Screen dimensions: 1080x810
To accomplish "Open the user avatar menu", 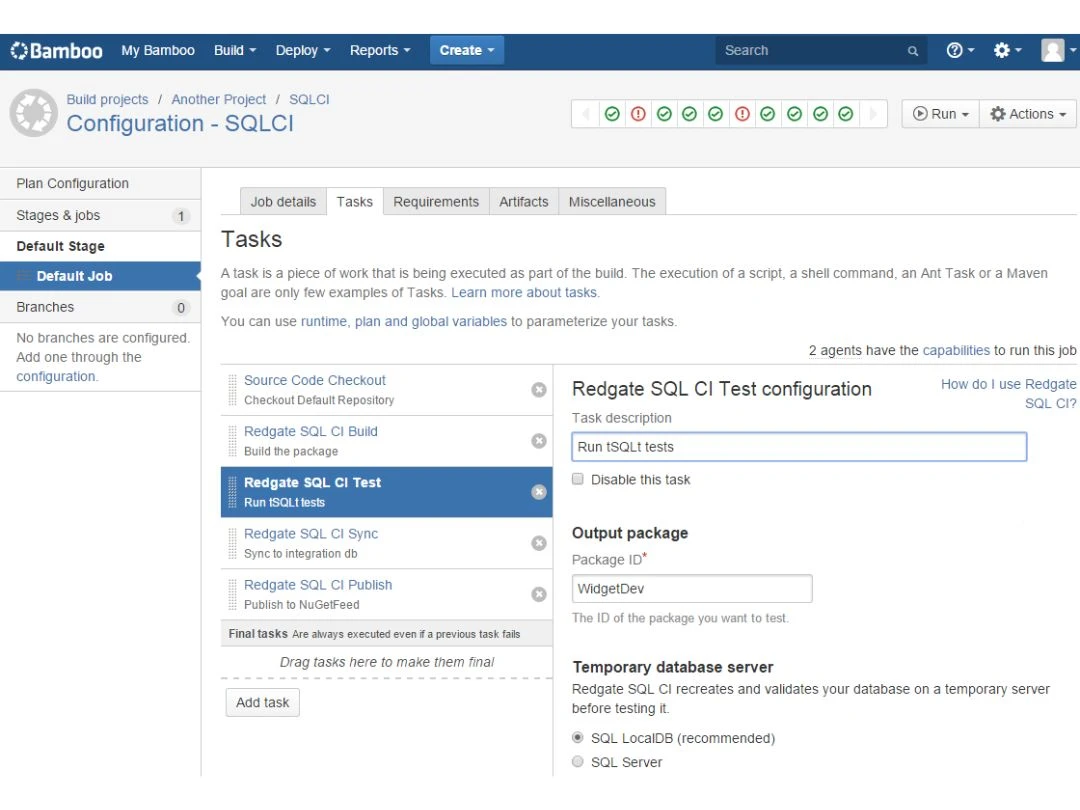I will click(1057, 50).
